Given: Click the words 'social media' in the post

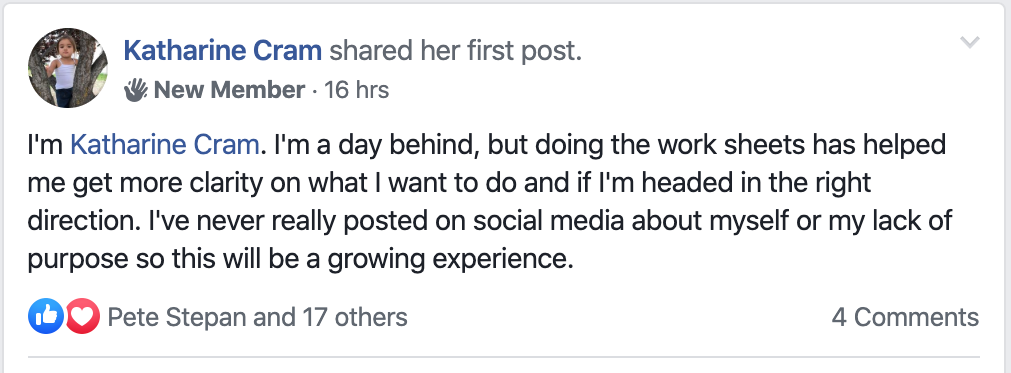Looking at the screenshot, I should click(549, 222).
